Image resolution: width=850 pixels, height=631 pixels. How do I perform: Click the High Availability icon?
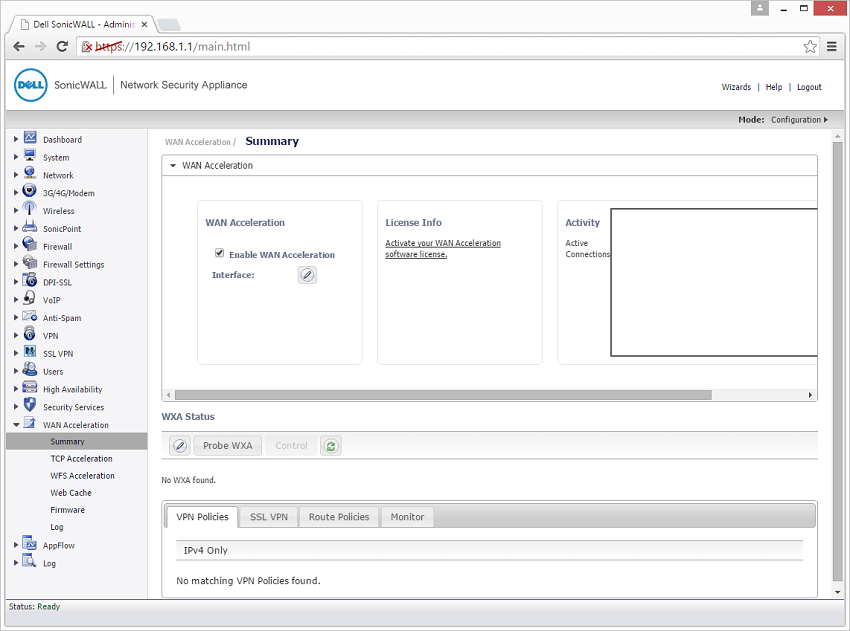30,388
